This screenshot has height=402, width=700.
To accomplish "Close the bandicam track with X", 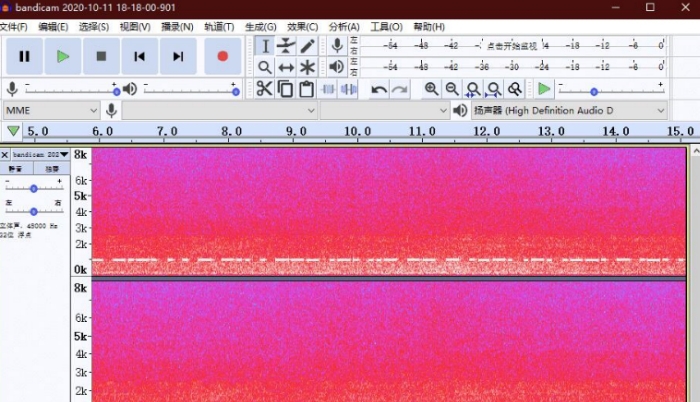I will pos(5,155).
